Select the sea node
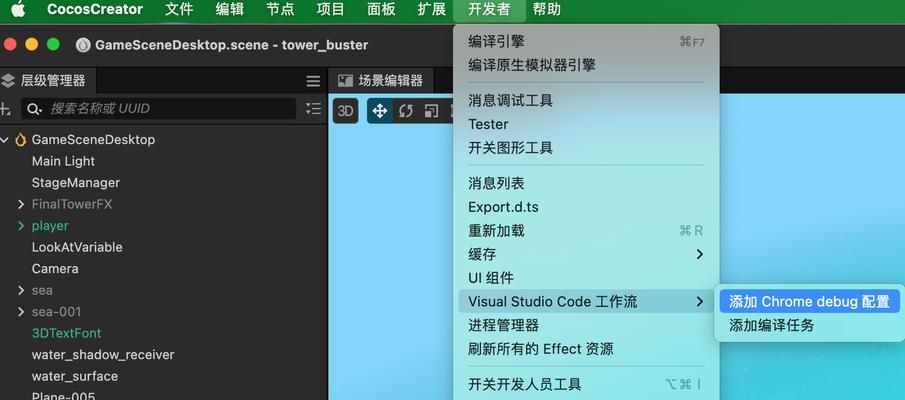This screenshot has width=905, height=400. 42,290
